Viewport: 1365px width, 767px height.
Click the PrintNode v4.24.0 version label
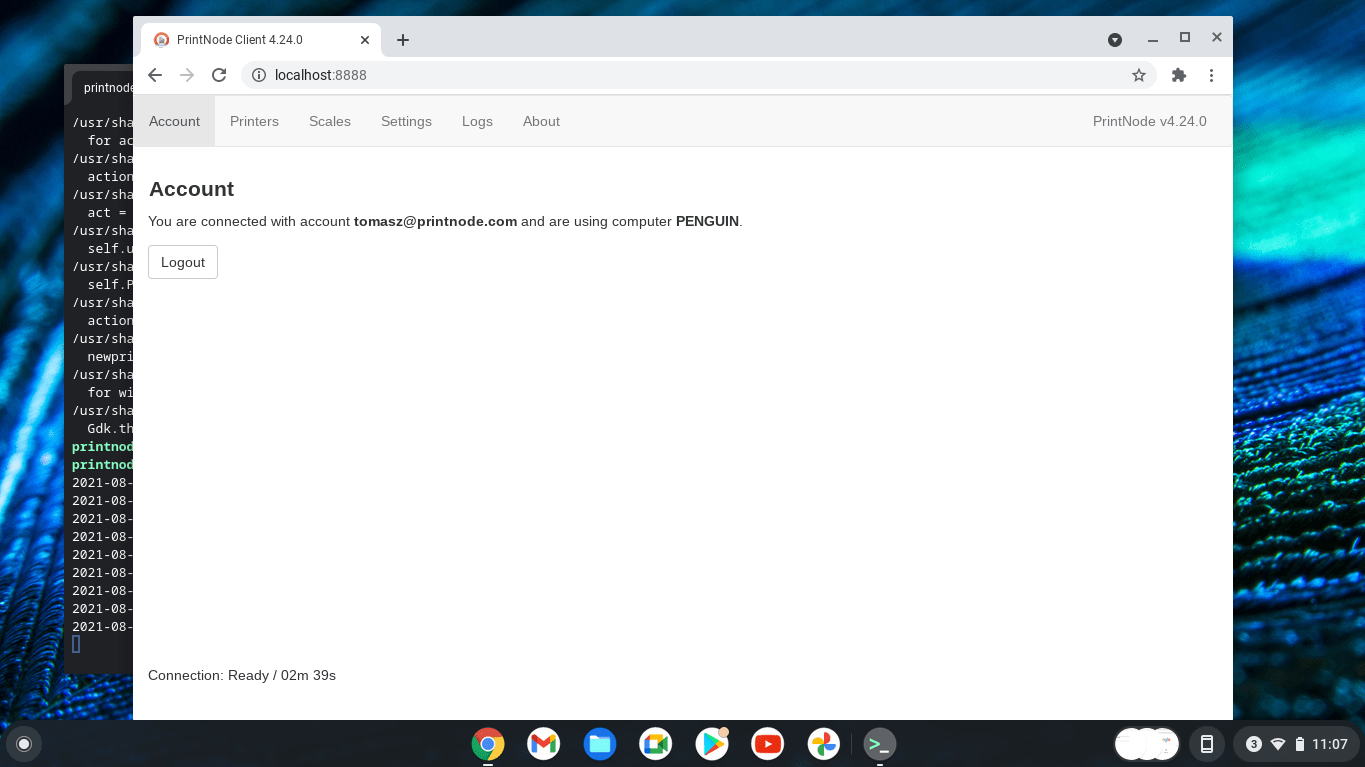[x=1149, y=121]
